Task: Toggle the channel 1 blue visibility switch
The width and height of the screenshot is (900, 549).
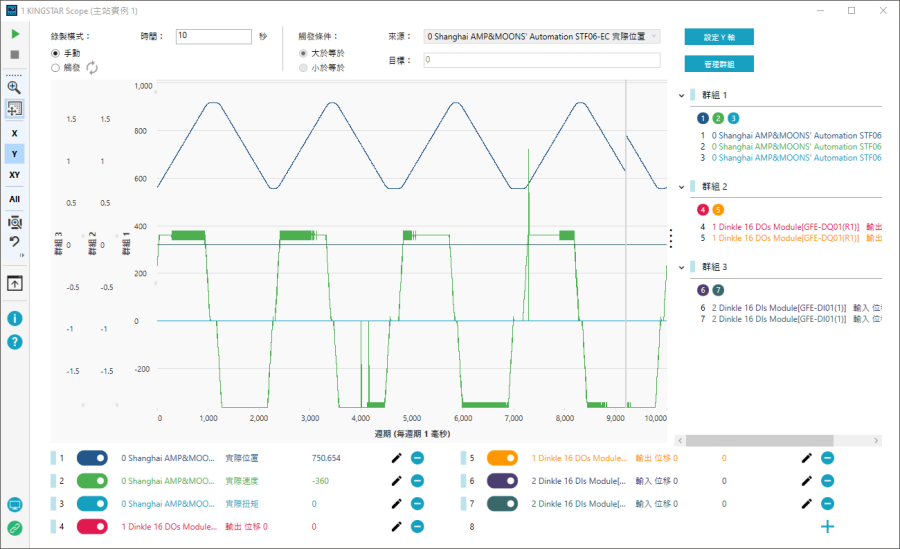Action: point(92,458)
